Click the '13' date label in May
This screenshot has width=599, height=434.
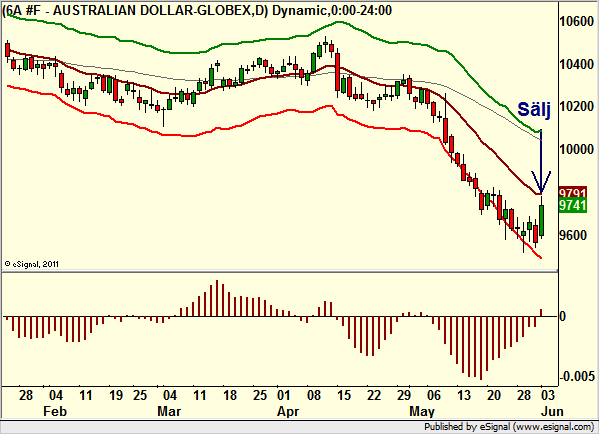(x=464, y=395)
